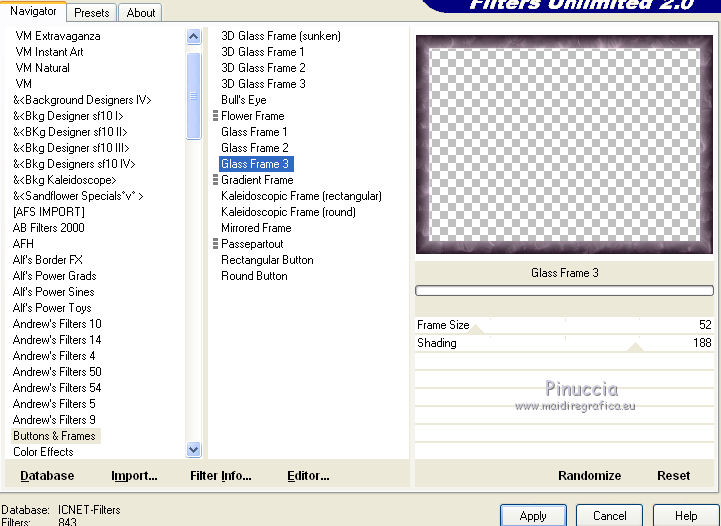
Task: Select Andrew's Filters 14 category
Action: click(57, 340)
